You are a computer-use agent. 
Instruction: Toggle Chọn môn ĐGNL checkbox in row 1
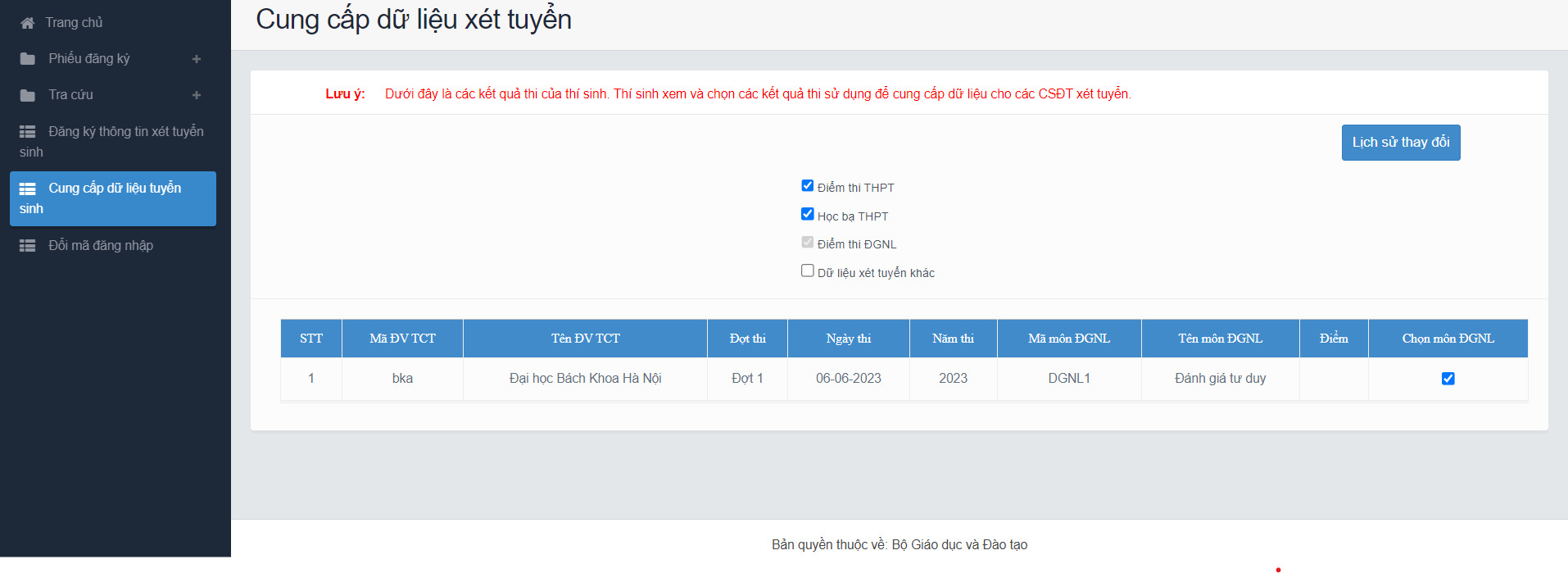tap(1448, 379)
